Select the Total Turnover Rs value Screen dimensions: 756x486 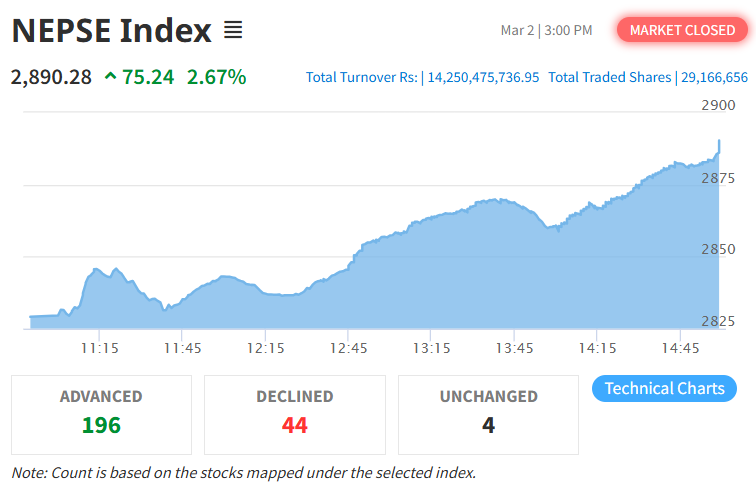[483, 77]
